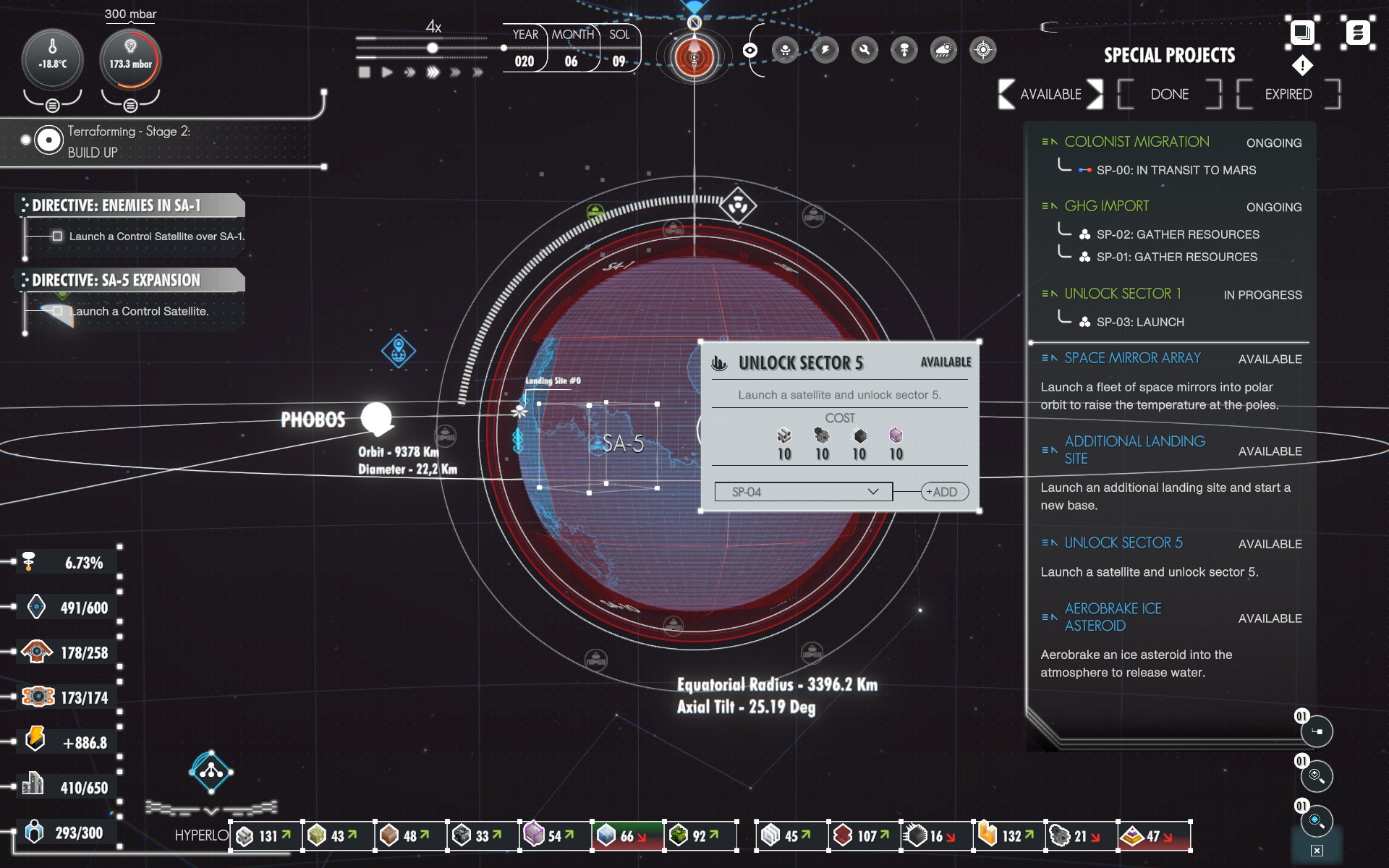Click the red Mars planet view icon
This screenshot has width=1389, height=868.
pos(694,57)
